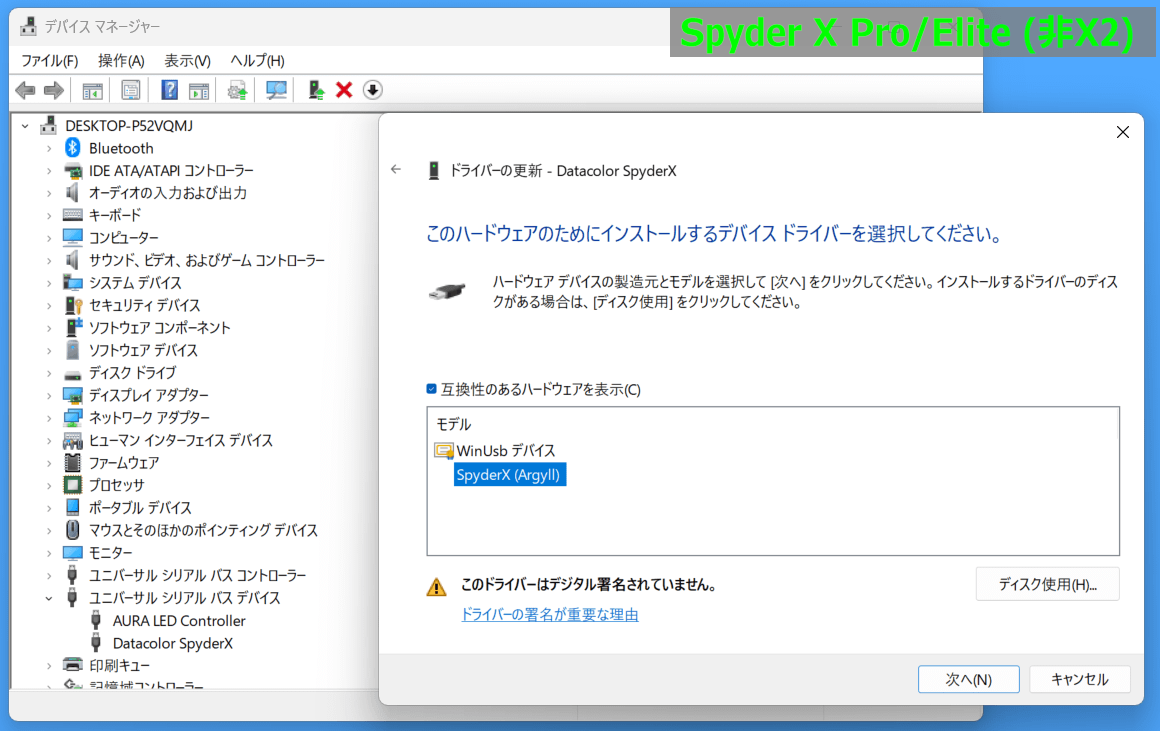
Task: Click the circled down-arrow toolbar icon
Action: pos(373,90)
